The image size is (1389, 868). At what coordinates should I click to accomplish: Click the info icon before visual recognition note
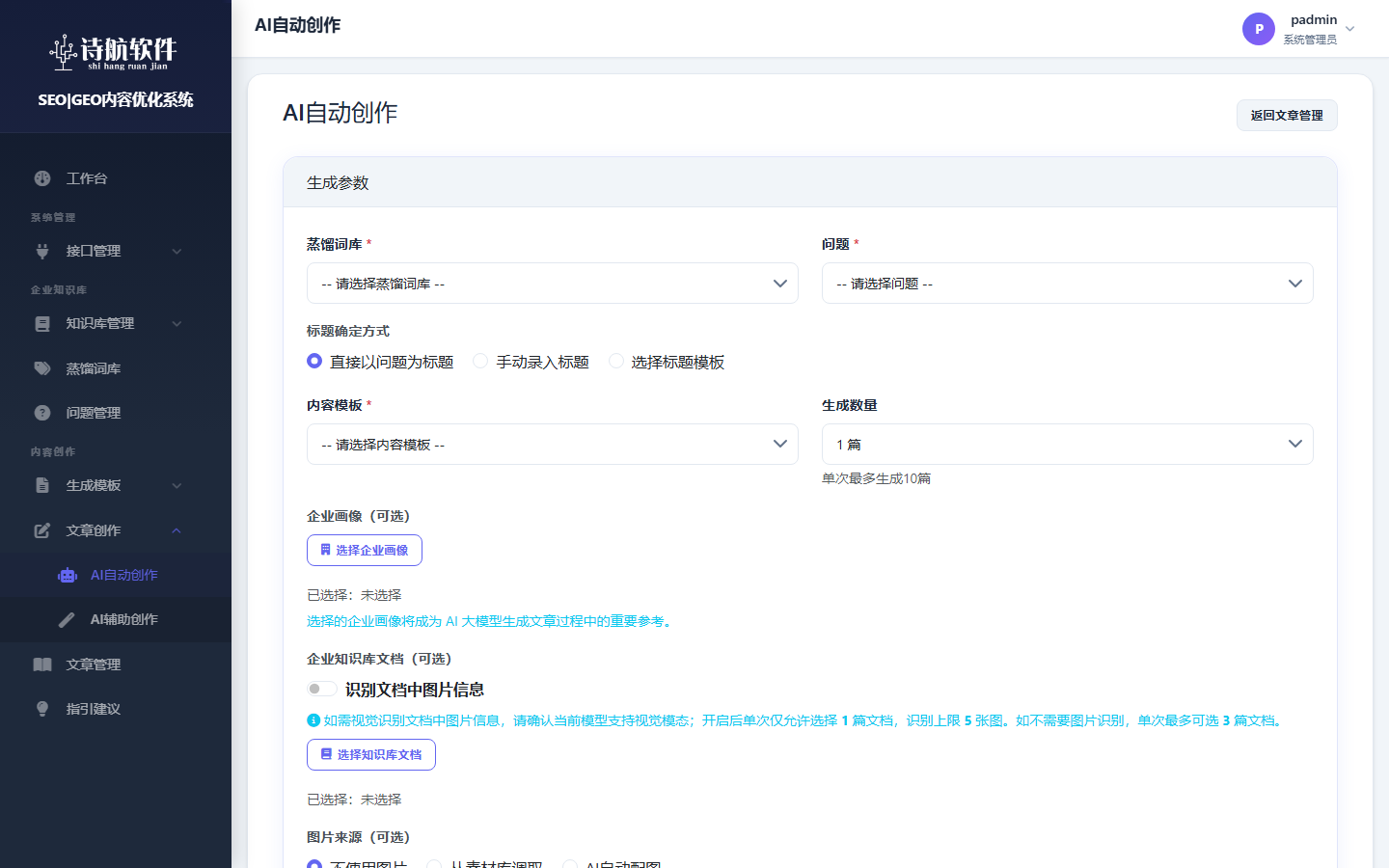point(313,720)
